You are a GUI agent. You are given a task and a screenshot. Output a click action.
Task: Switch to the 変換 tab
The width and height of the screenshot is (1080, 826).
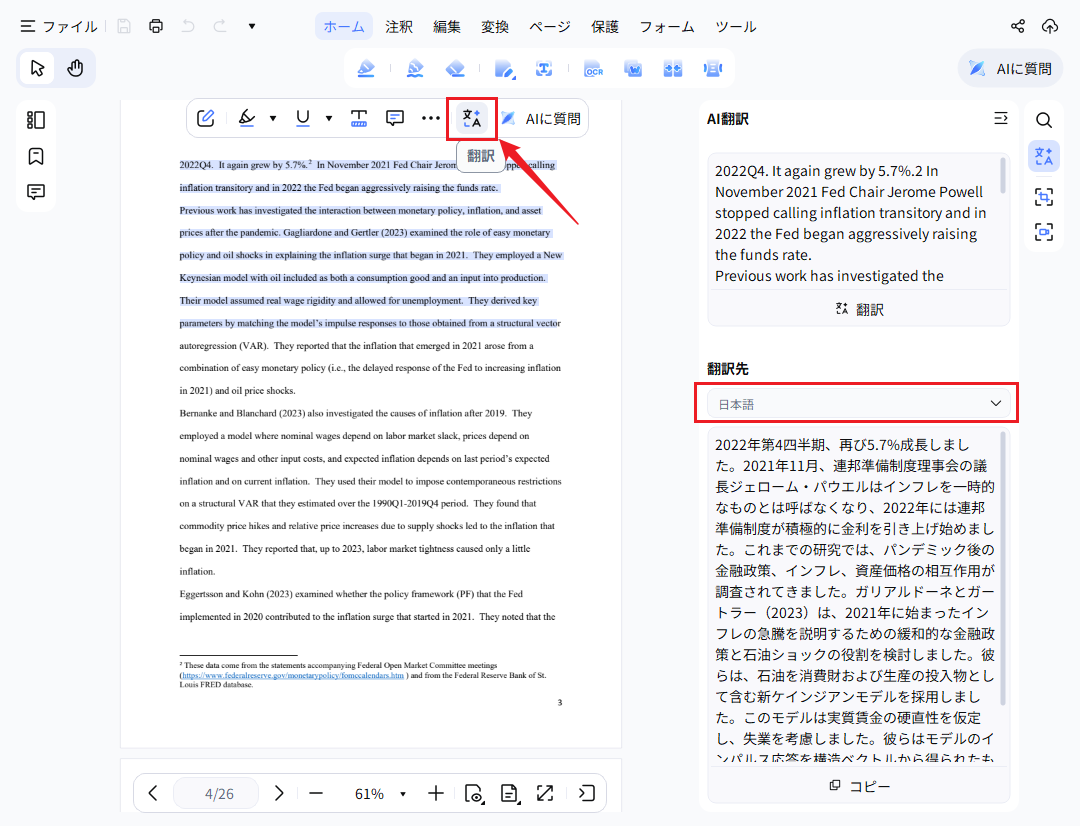pos(495,27)
